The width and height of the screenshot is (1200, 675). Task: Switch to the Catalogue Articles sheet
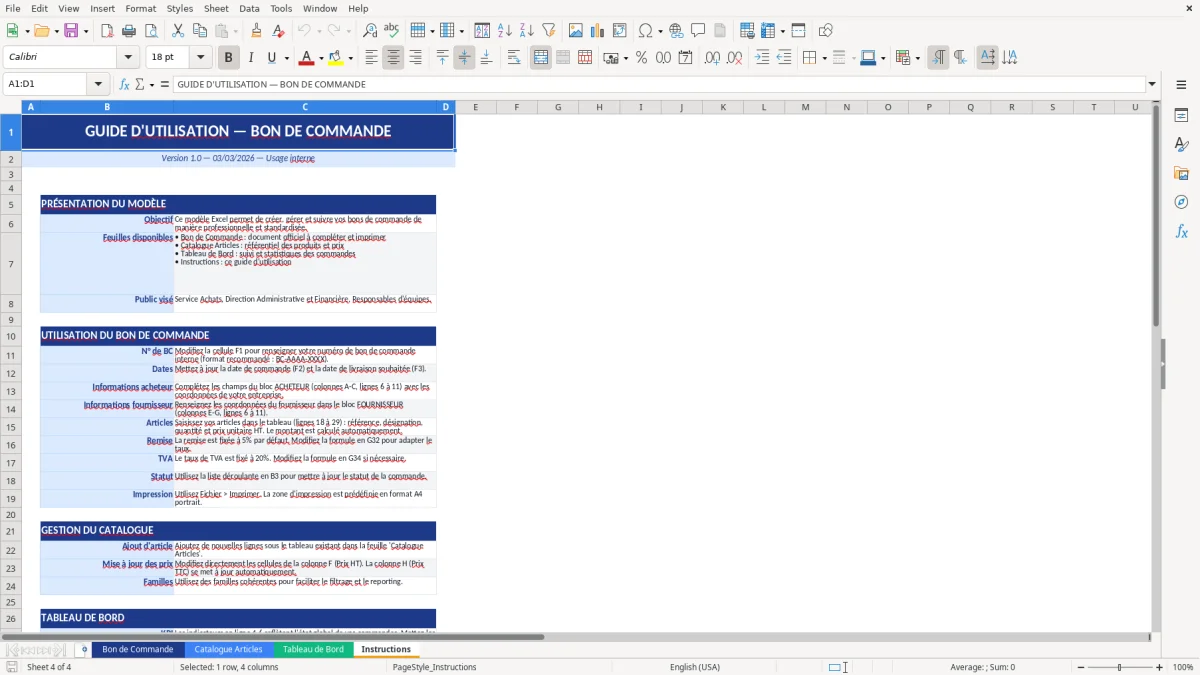(231, 649)
